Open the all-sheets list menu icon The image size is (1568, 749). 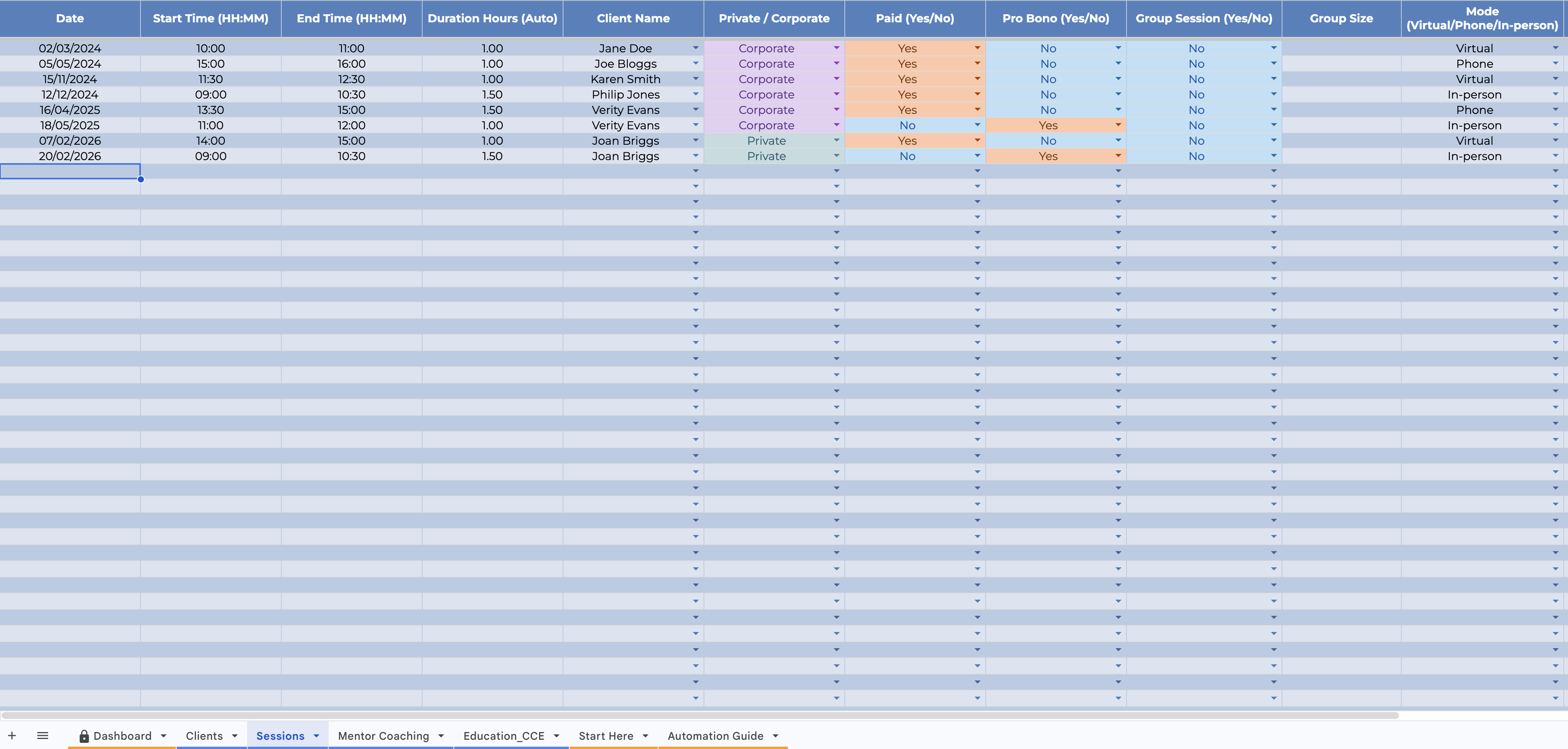pos(43,736)
